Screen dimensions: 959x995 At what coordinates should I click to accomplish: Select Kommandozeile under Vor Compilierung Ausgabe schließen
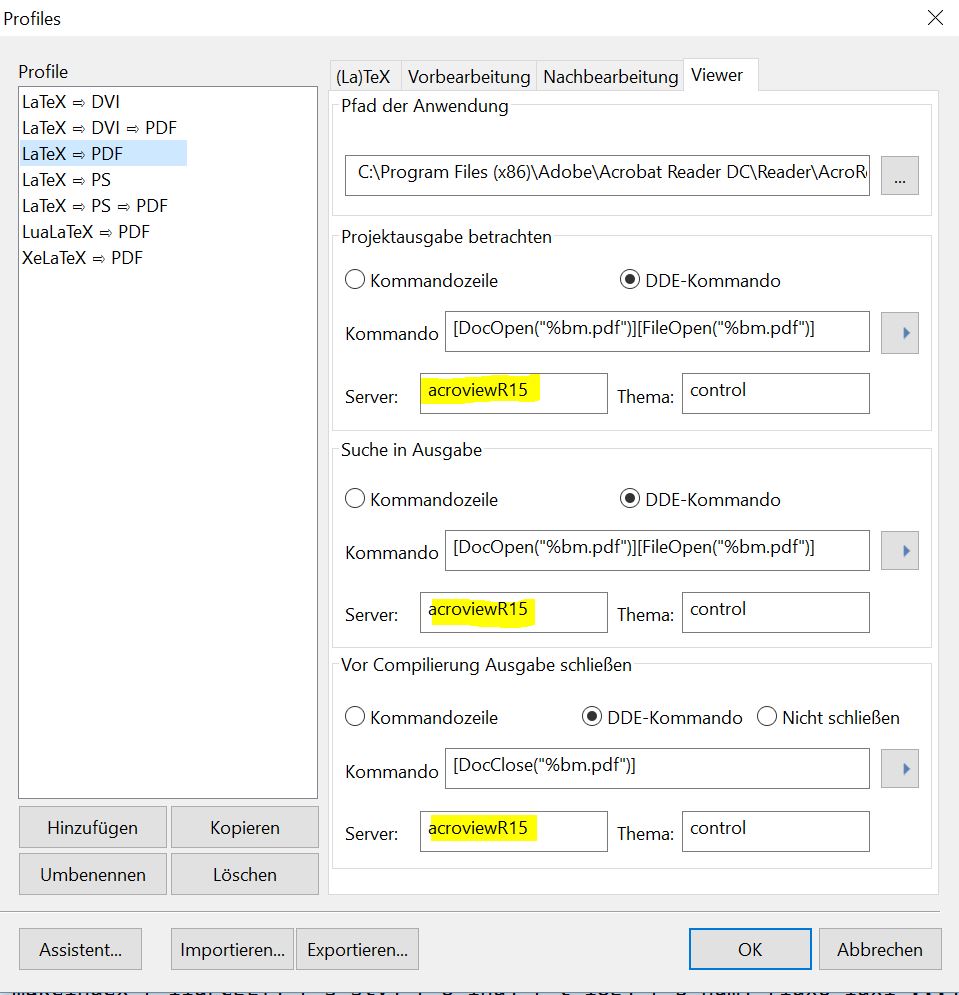tap(421, 717)
